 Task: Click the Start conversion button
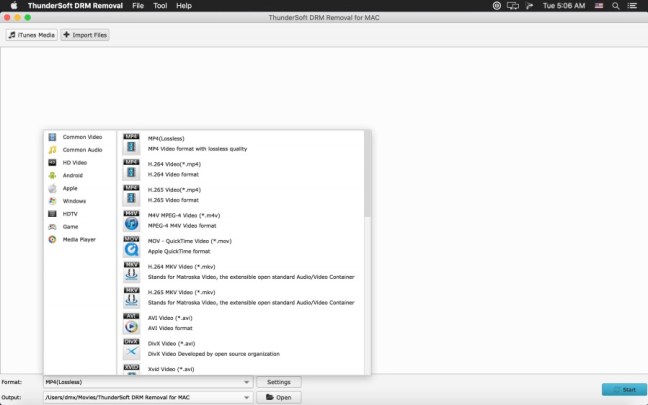coord(624,390)
